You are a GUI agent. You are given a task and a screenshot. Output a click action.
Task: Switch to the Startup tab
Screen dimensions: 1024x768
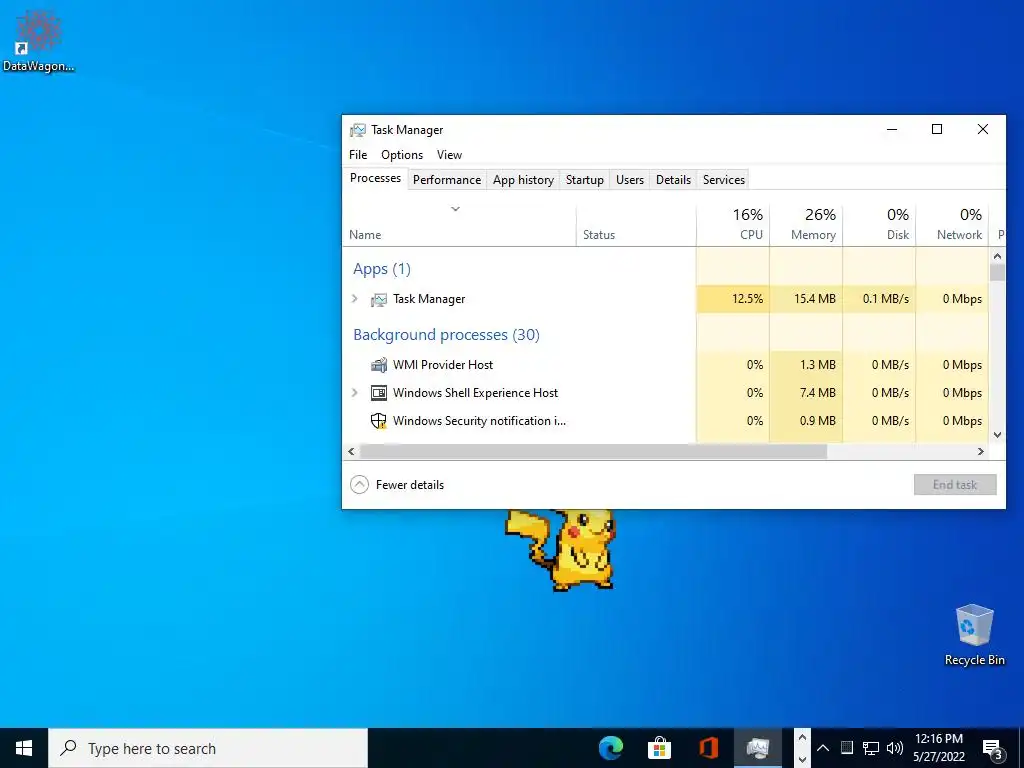coord(584,180)
